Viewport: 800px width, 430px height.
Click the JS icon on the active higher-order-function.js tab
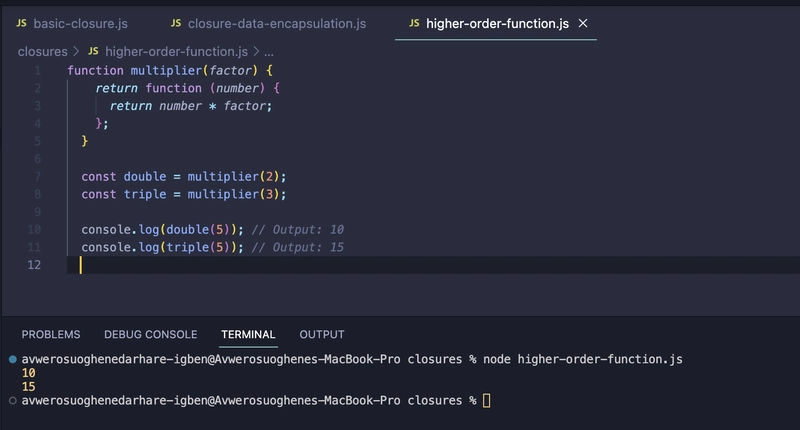414,22
